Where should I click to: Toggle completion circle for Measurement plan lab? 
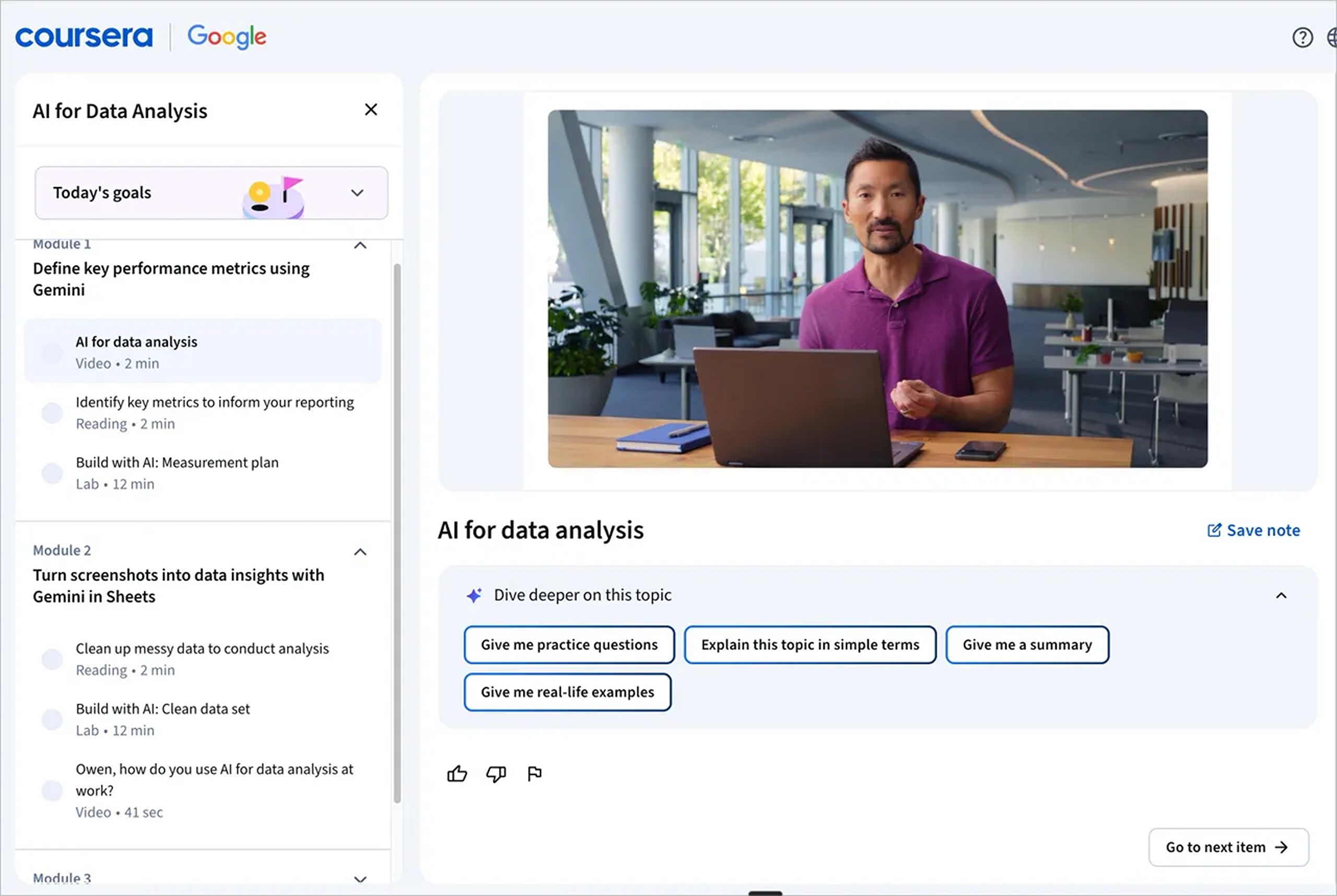tap(52, 473)
